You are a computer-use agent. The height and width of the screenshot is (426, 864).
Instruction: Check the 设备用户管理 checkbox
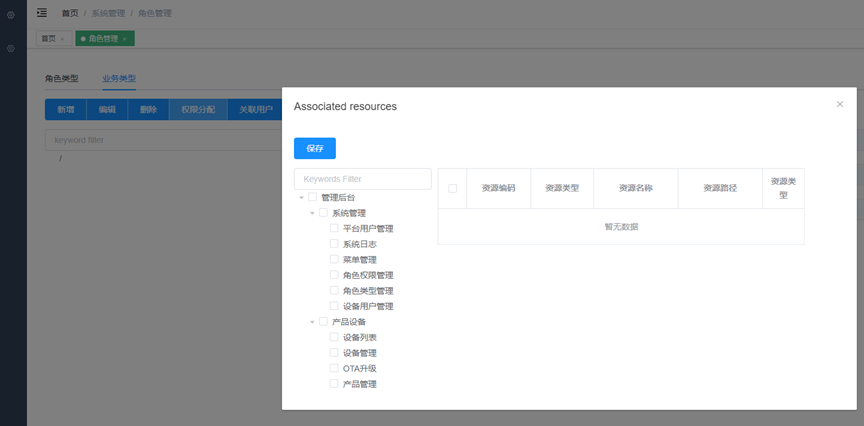pos(334,306)
